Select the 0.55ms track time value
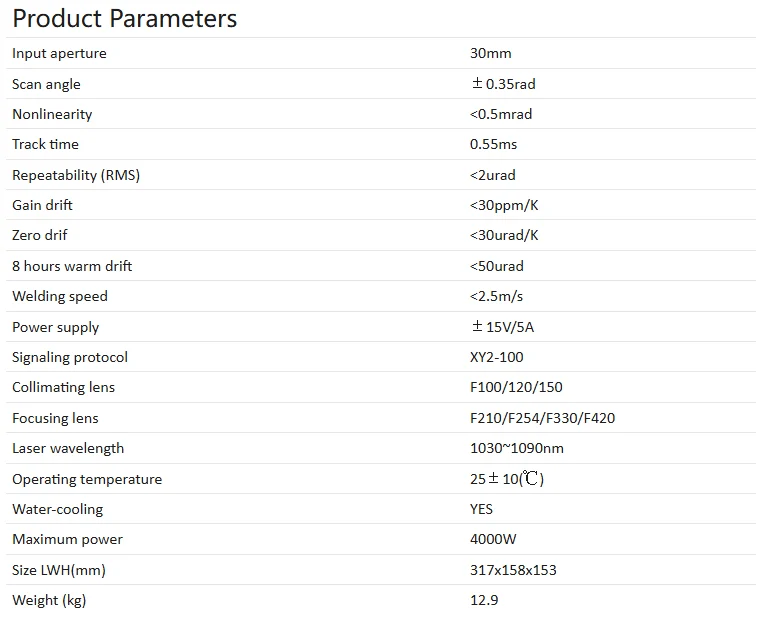 493,144
